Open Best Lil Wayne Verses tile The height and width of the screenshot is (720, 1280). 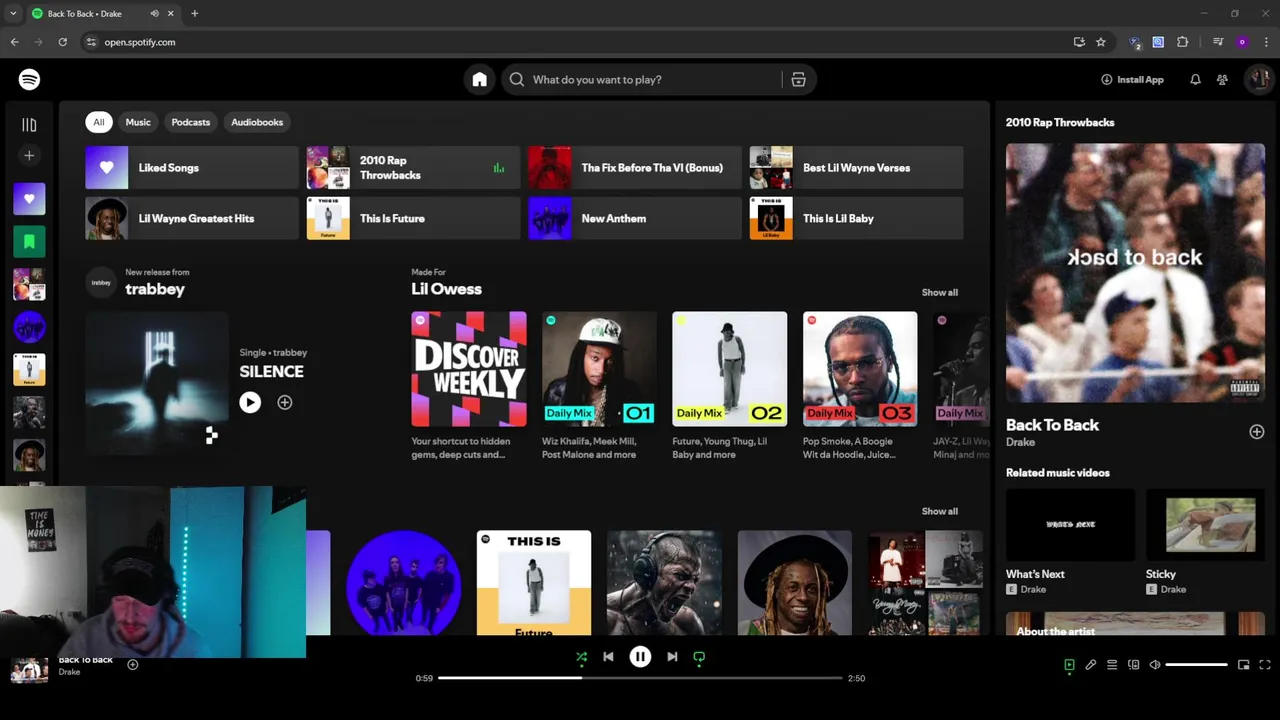[856, 168]
